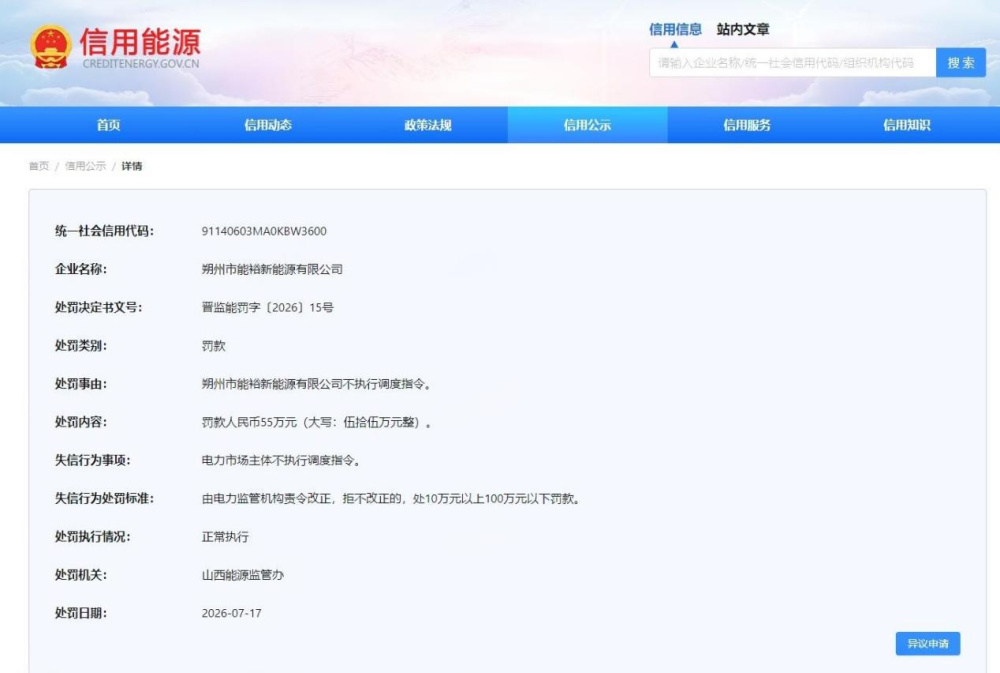This screenshot has height=673, width=1000.
Task: Click the 信用公示 breadcrumb link
Action: (85, 166)
